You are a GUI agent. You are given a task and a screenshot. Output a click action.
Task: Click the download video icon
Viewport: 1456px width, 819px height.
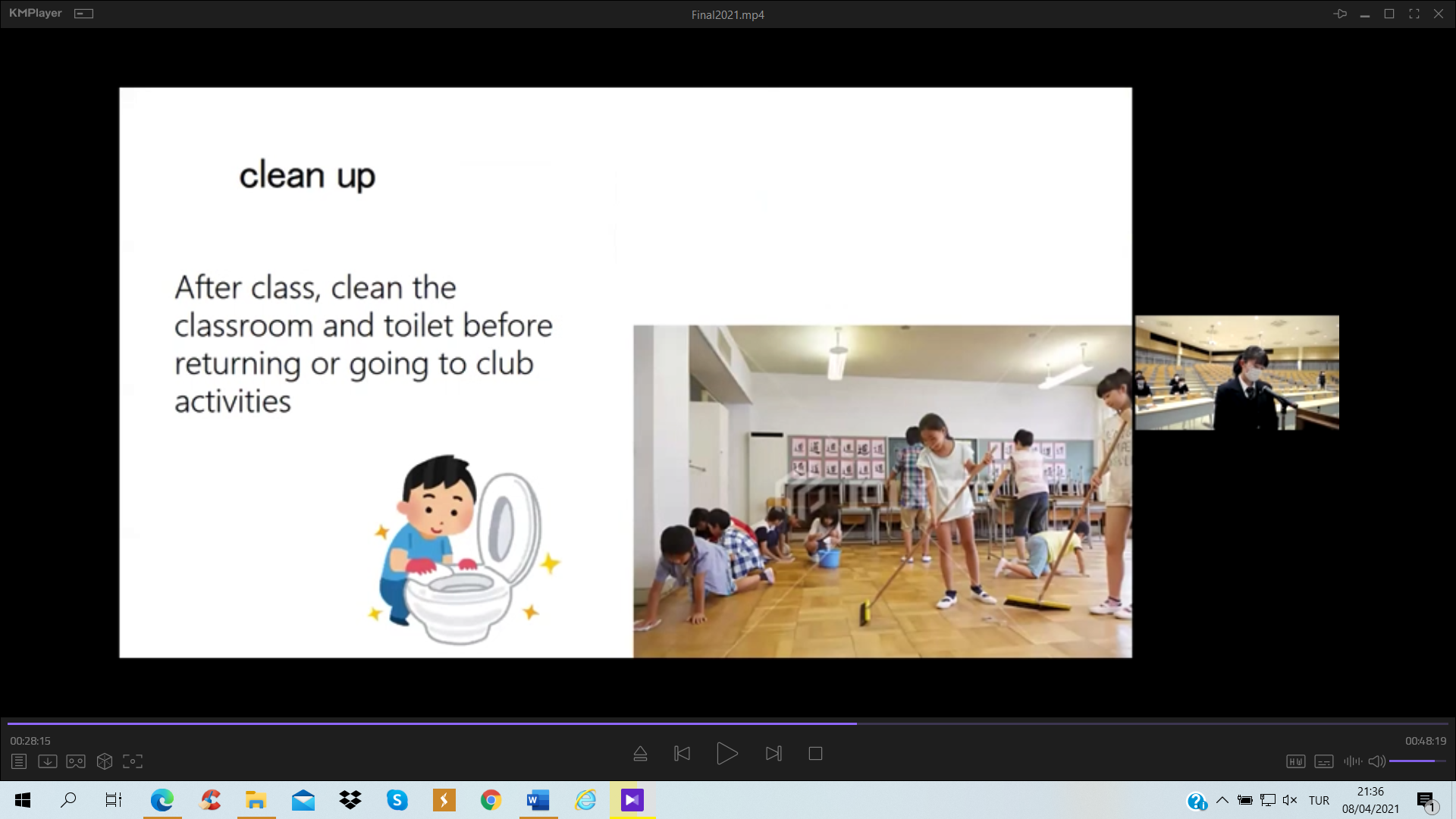point(47,761)
